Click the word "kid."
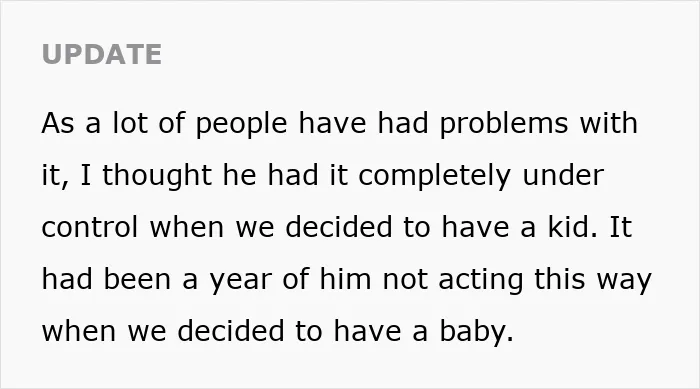Image resolution: width=700 pixels, height=389 pixels. (573, 227)
